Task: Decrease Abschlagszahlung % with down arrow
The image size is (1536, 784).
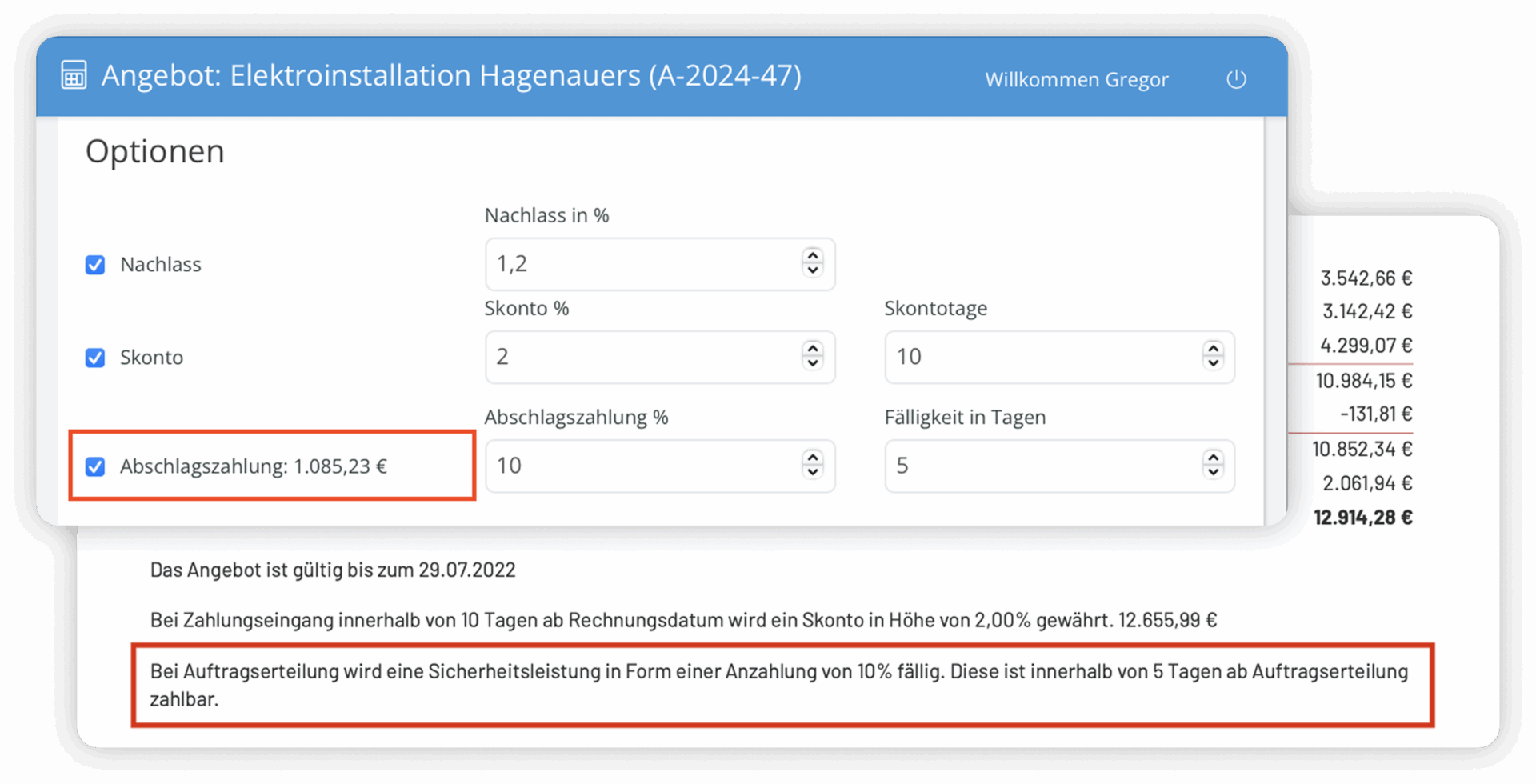Action: pos(813,472)
